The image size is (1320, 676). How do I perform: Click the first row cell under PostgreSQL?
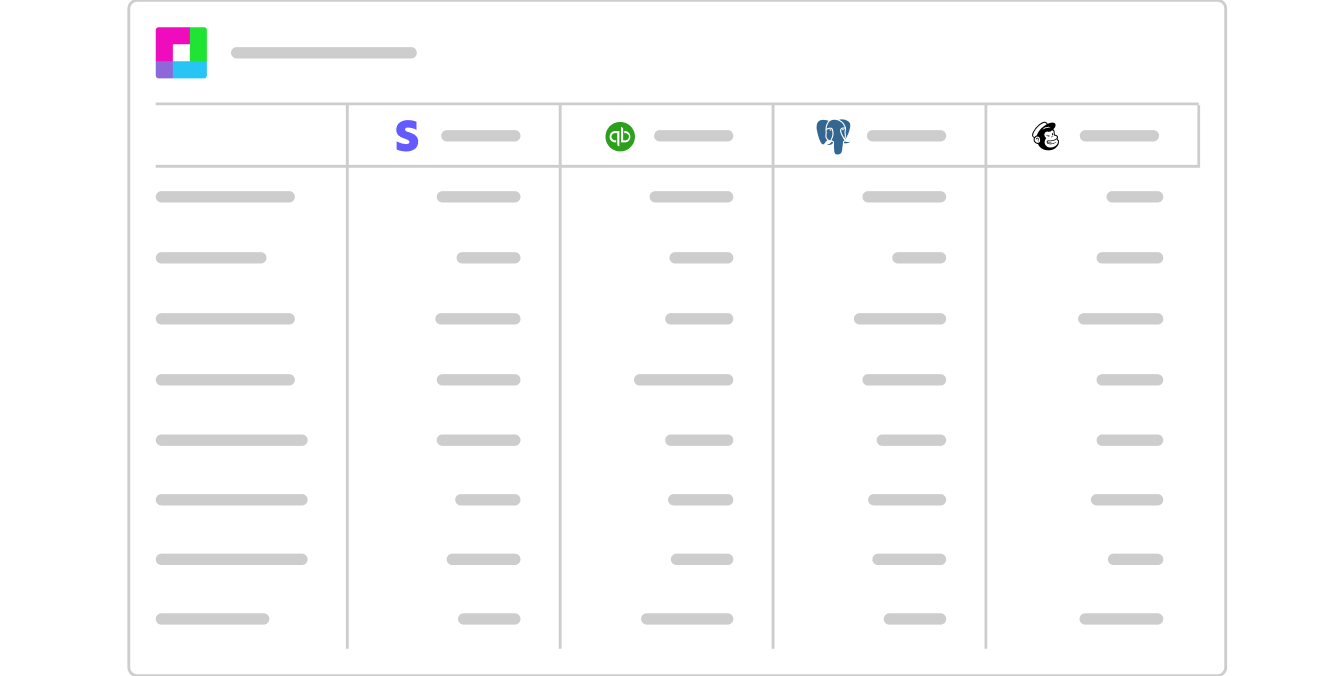tap(905, 197)
